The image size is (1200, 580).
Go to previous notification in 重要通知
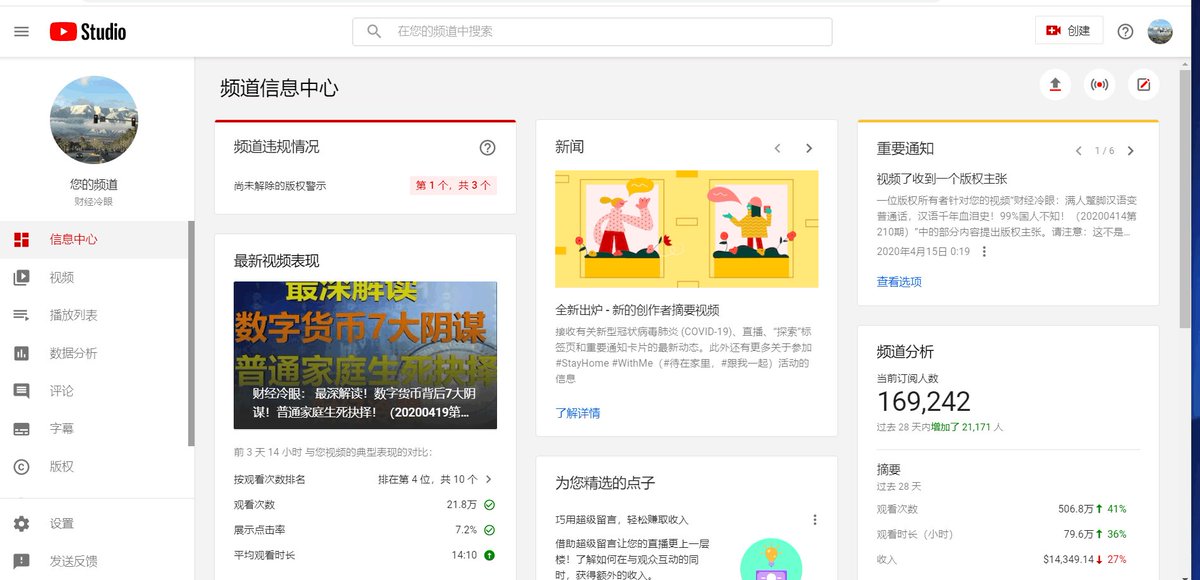[x=1078, y=151]
